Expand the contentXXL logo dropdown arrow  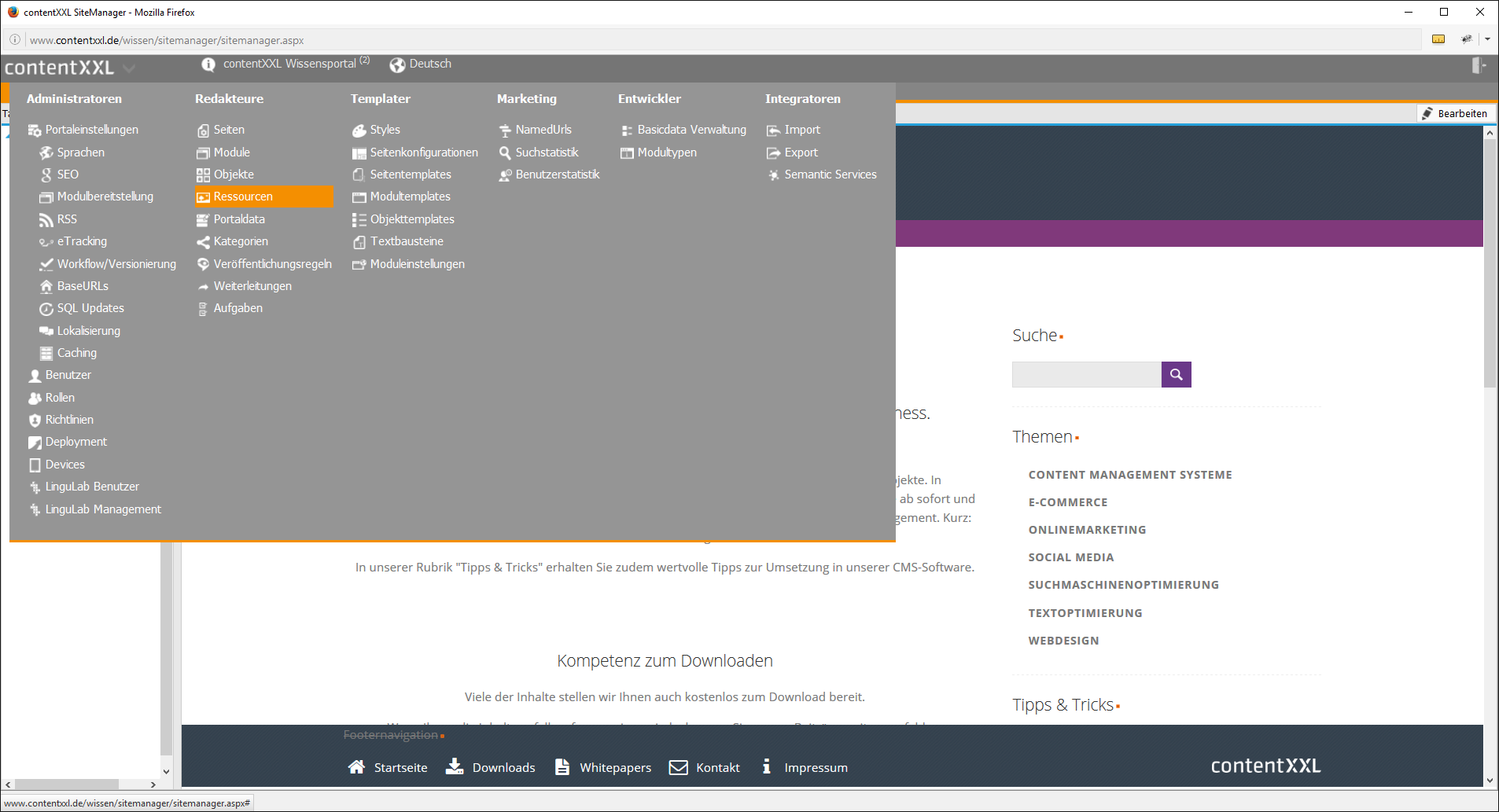tap(129, 68)
